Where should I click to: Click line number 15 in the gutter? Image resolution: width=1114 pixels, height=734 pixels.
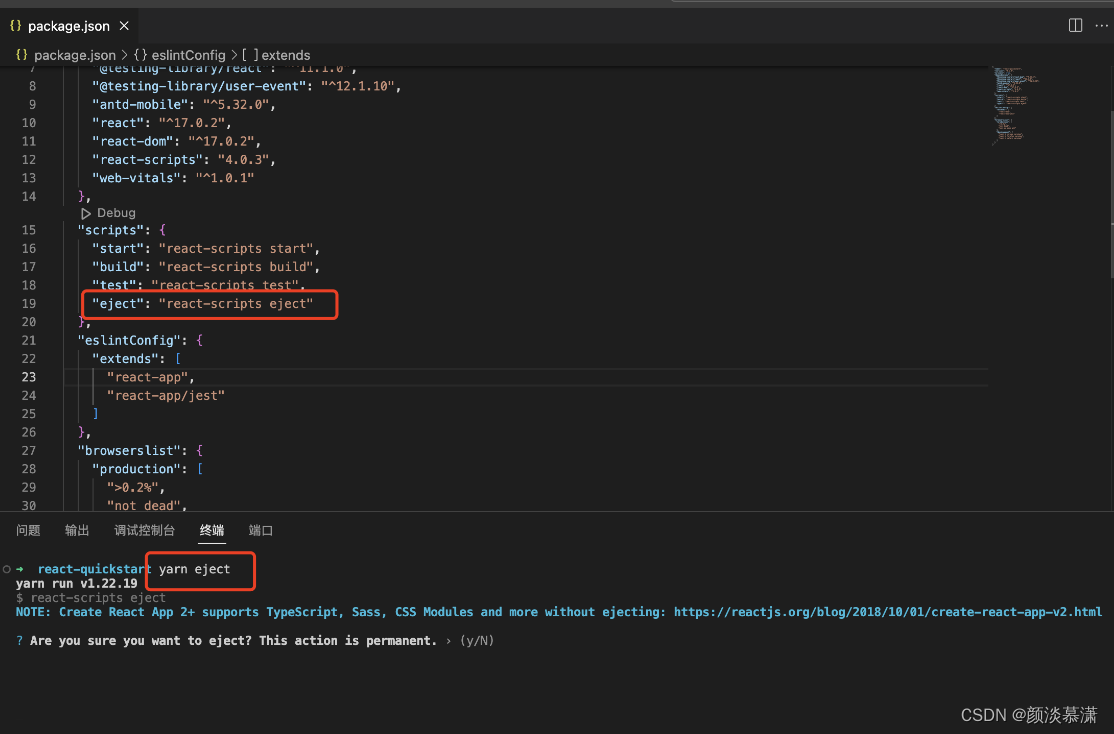(28, 230)
